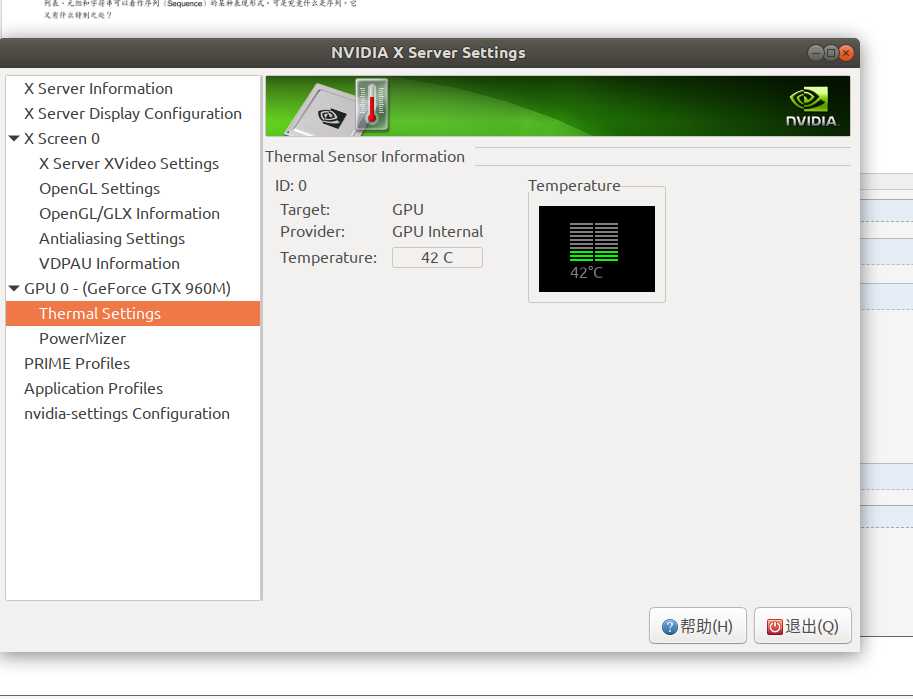Image resolution: width=913 pixels, height=699 pixels.
Task: Select Thermal Settings item
Action: pos(133,313)
